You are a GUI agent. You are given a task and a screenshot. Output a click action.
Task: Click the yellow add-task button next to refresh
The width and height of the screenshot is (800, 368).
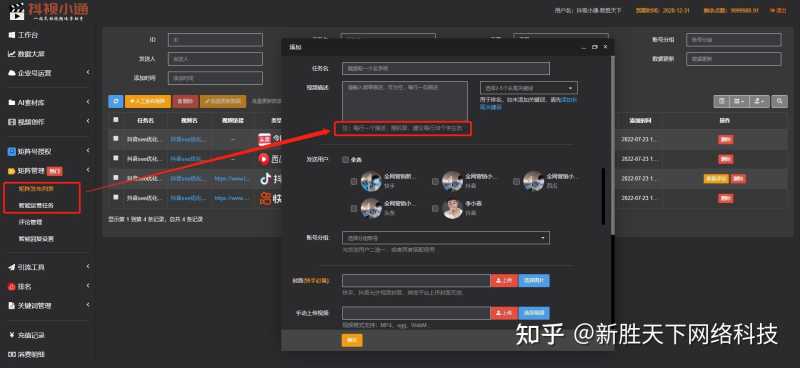point(147,101)
